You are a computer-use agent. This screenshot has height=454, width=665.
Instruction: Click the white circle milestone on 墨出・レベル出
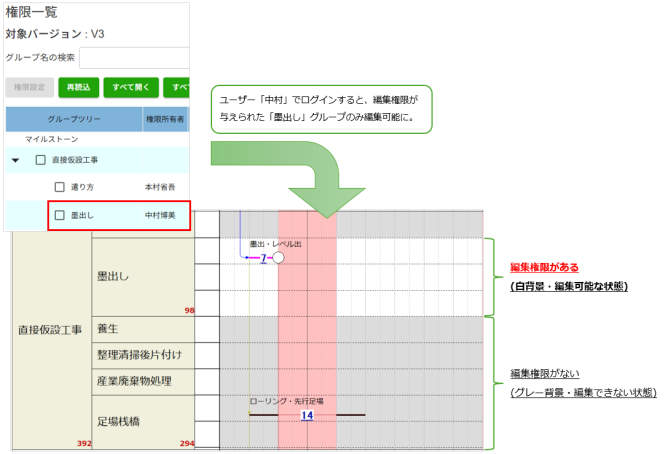click(x=278, y=258)
